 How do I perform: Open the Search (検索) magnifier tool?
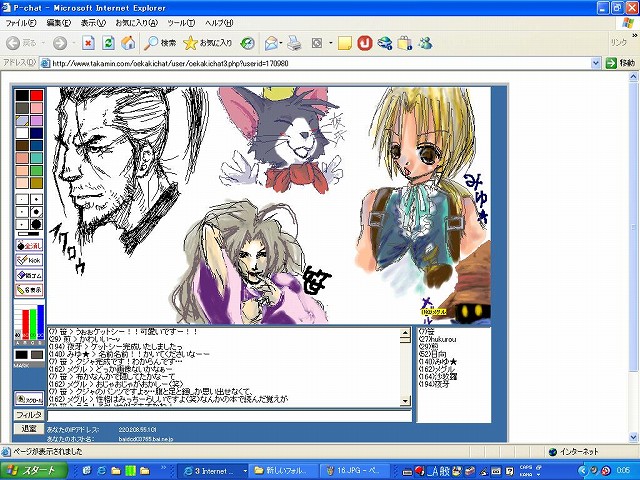pyautogui.click(x=160, y=43)
